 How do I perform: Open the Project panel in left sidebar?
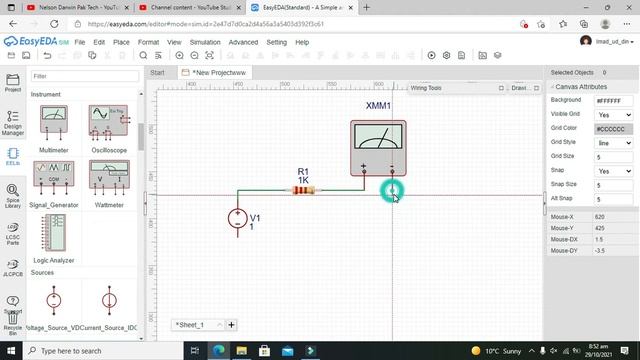pos(13,83)
